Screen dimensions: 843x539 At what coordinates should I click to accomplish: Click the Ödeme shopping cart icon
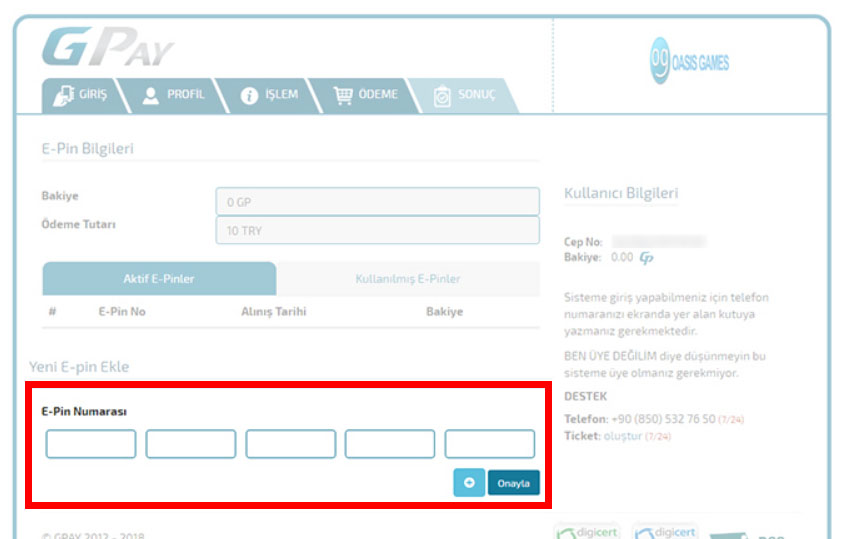coord(343,95)
